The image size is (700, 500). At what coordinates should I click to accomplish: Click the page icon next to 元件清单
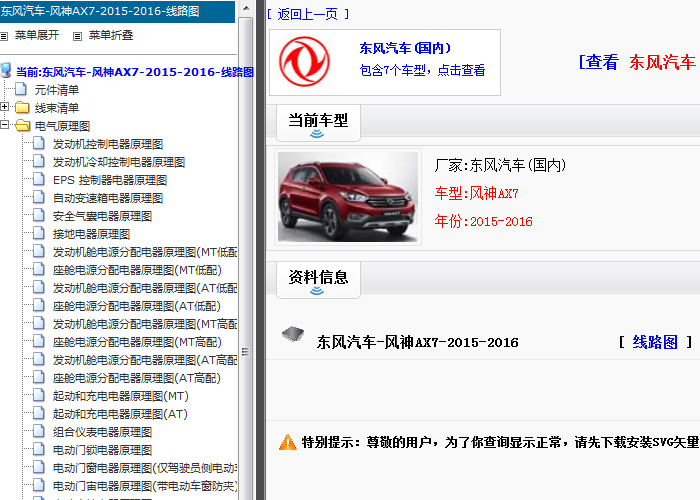(21, 89)
